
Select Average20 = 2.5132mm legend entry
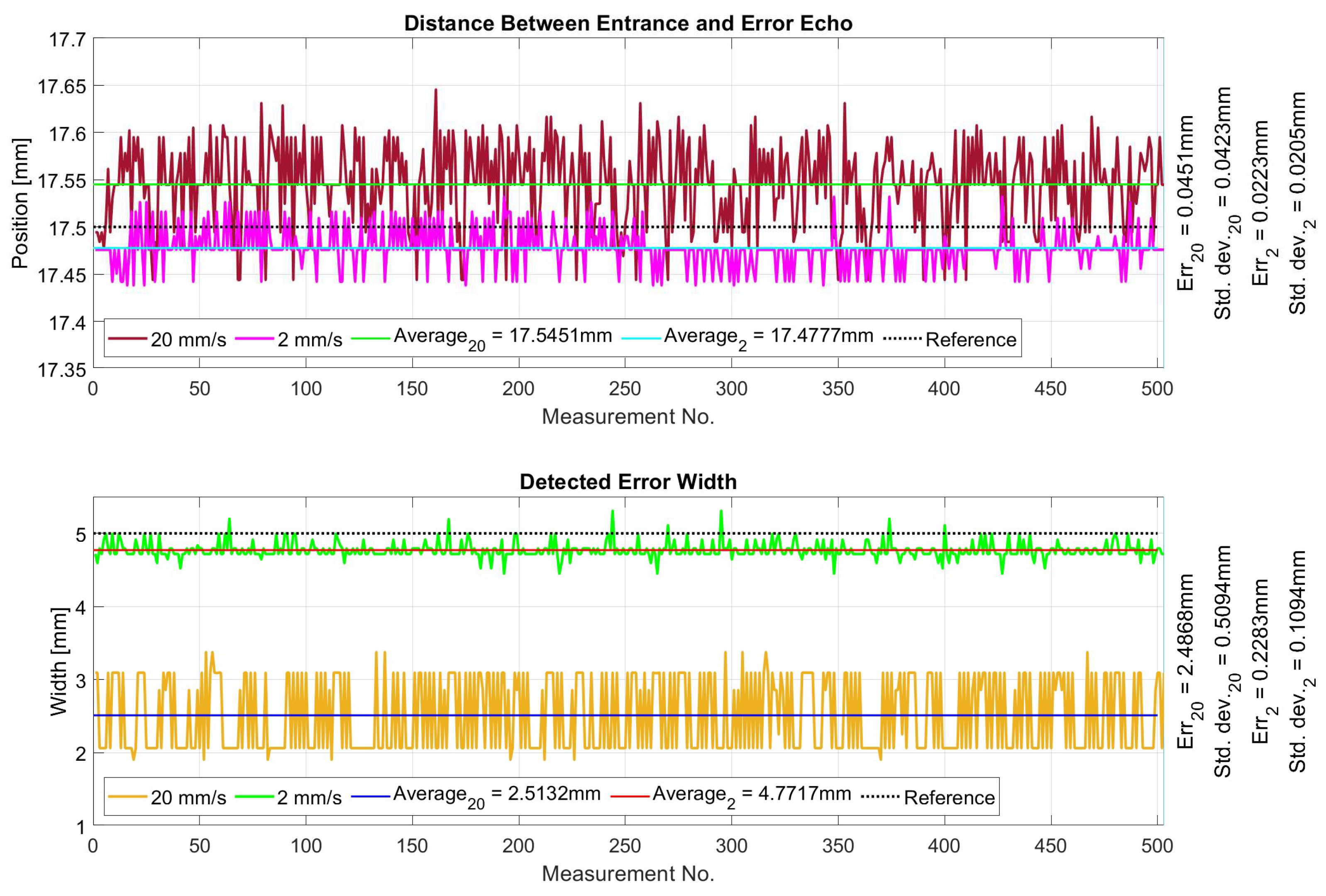tap(496, 794)
